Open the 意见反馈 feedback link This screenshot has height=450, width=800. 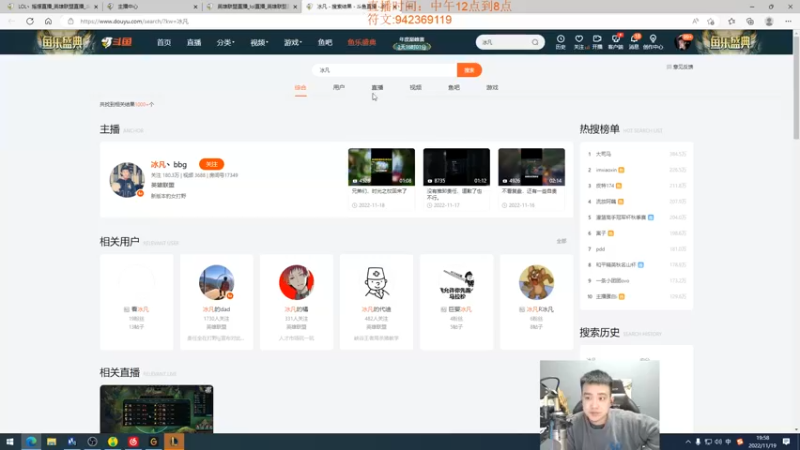(680, 67)
